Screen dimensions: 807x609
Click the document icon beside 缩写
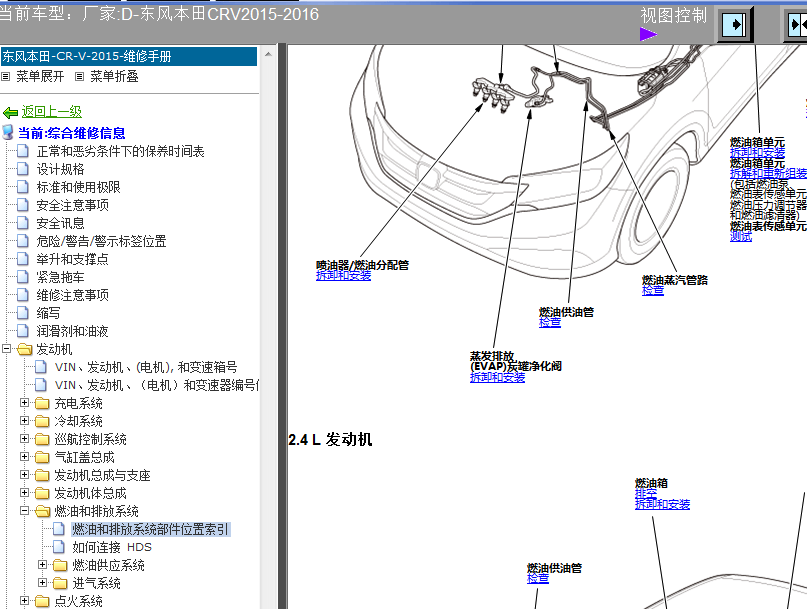(23, 313)
